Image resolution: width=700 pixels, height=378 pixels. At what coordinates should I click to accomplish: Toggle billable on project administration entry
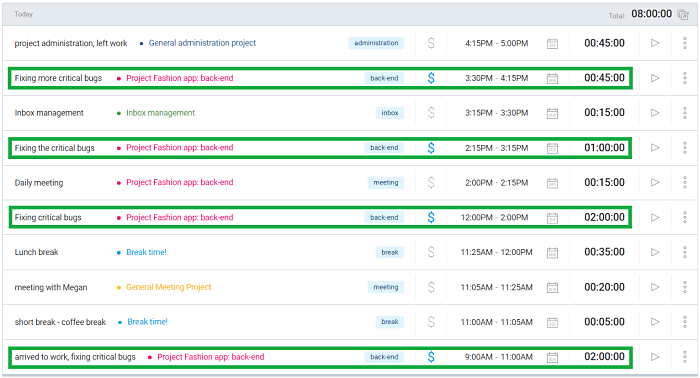(431, 43)
